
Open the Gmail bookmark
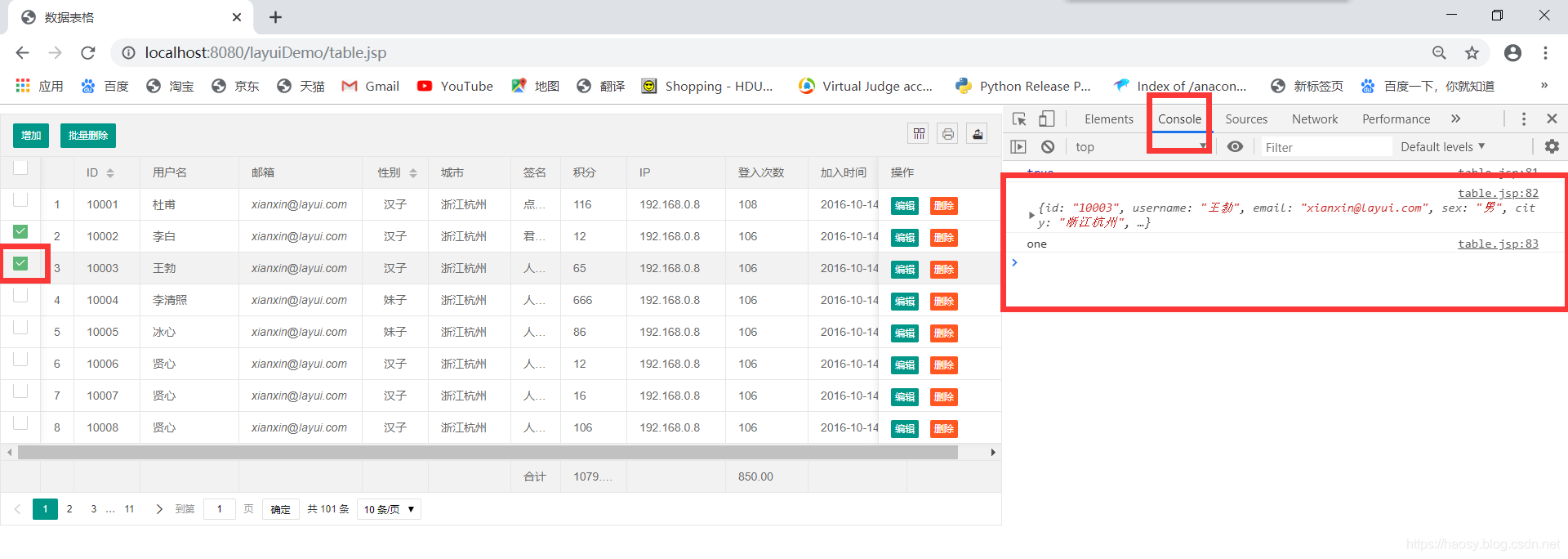(371, 86)
